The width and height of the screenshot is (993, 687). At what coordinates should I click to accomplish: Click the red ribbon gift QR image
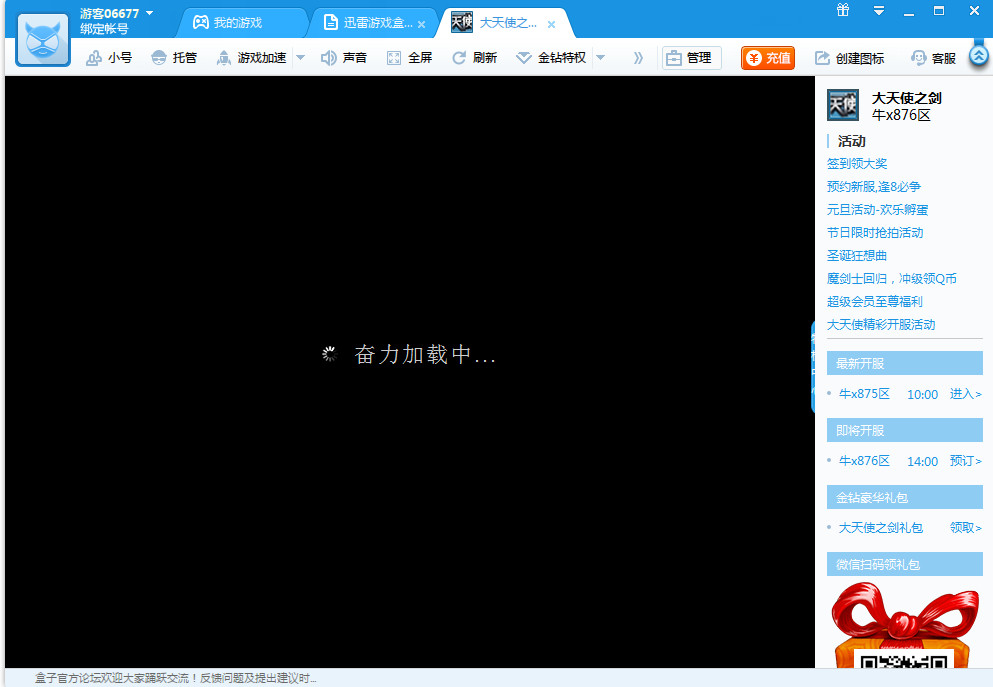pos(905,625)
